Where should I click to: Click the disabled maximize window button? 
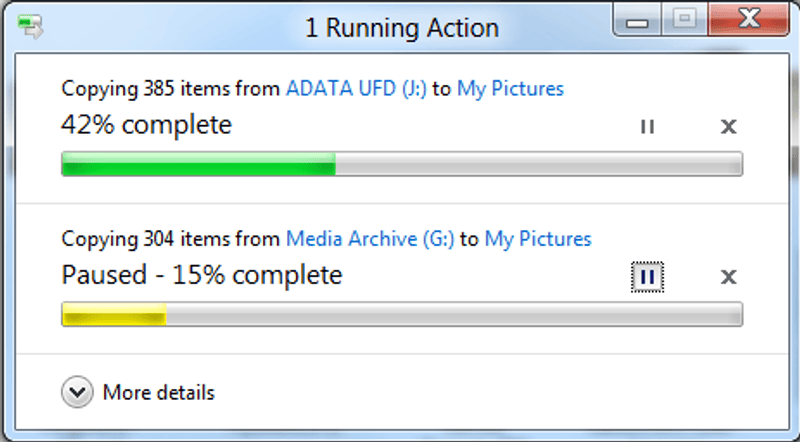pos(684,21)
